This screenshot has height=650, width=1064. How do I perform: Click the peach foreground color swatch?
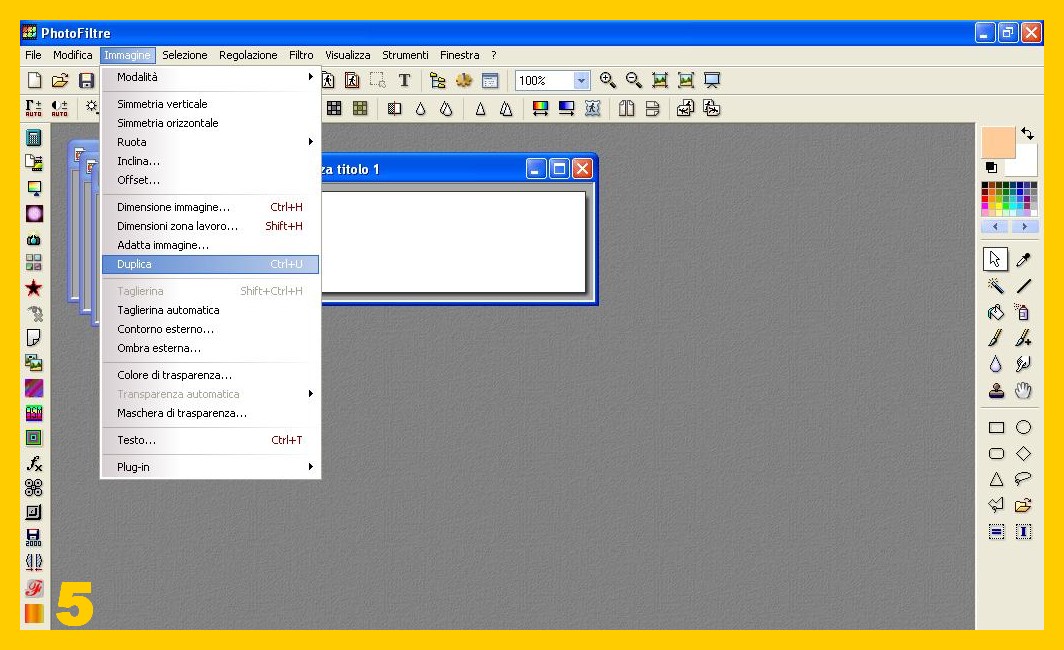pos(998,142)
